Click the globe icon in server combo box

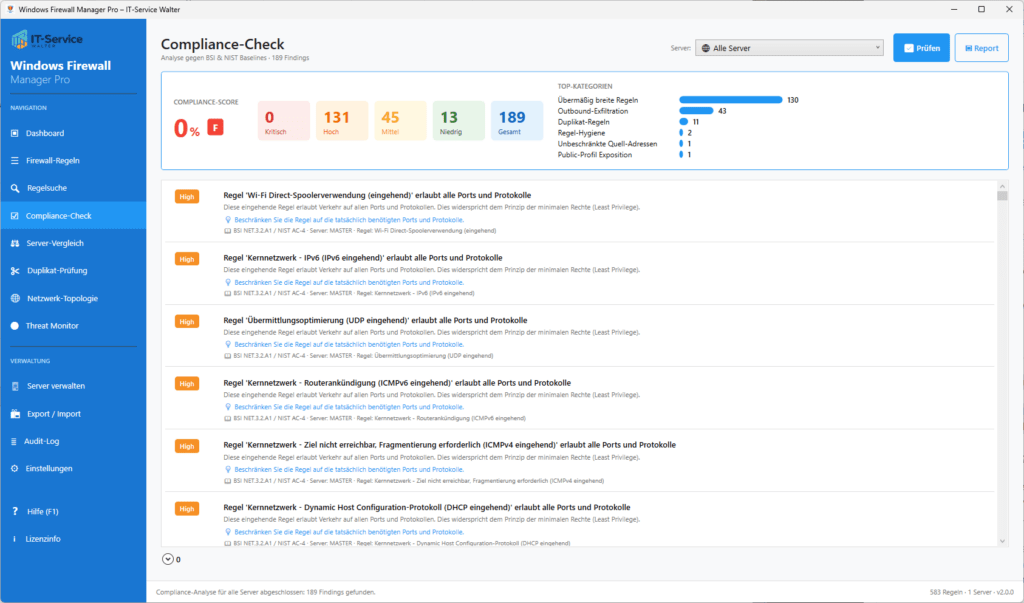pos(705,48)
